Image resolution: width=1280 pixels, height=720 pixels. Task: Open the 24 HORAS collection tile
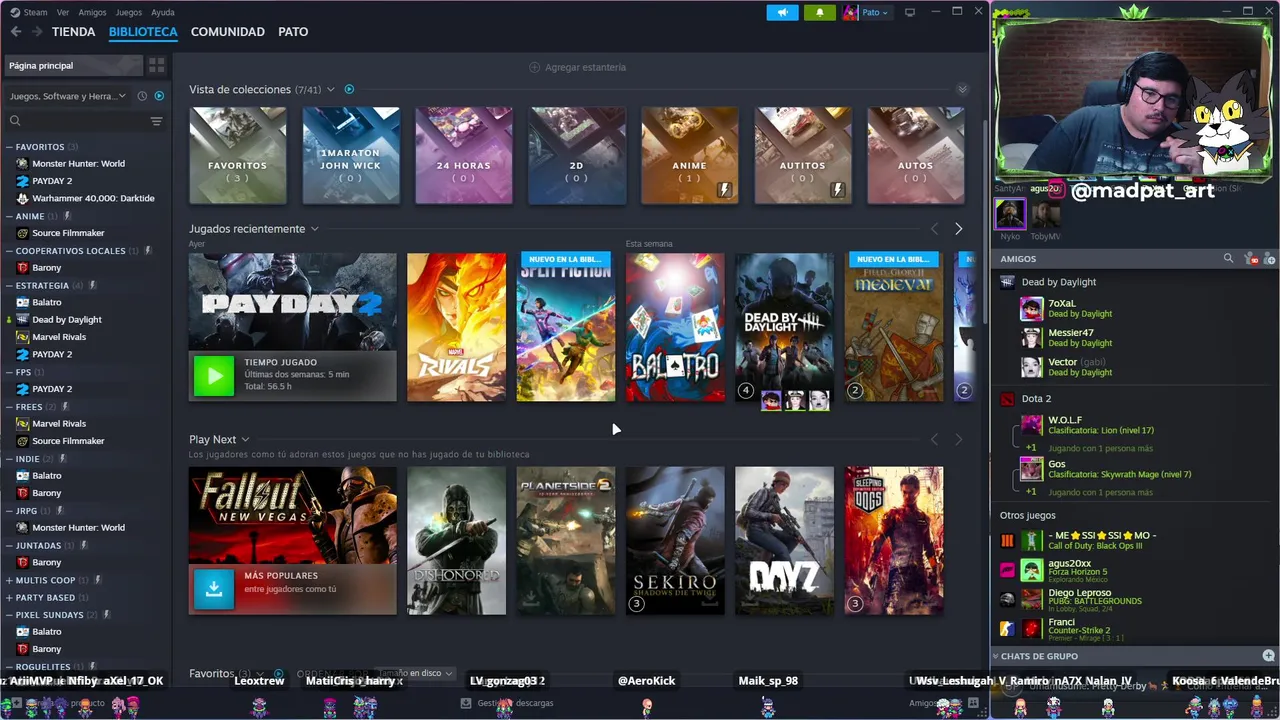coord(464,155)
